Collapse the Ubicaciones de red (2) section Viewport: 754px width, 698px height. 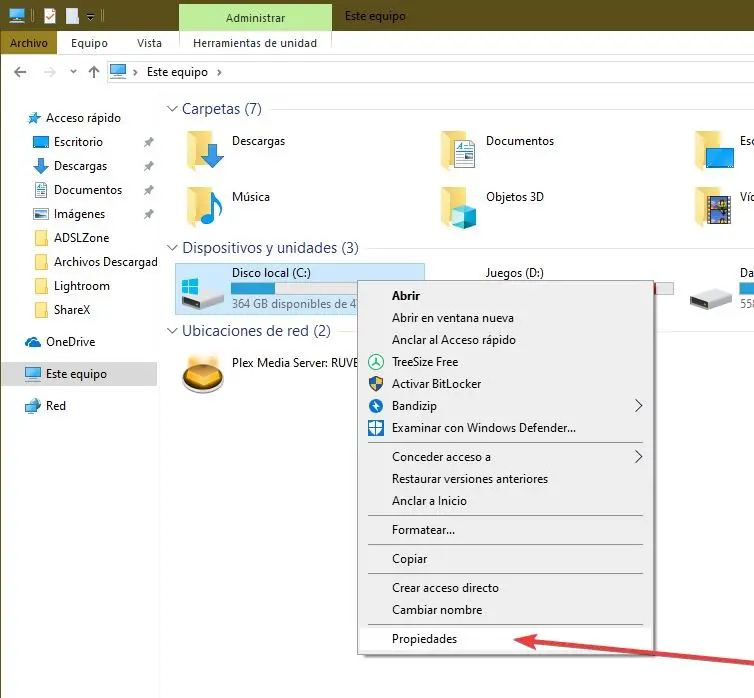(x=172, y=331)
